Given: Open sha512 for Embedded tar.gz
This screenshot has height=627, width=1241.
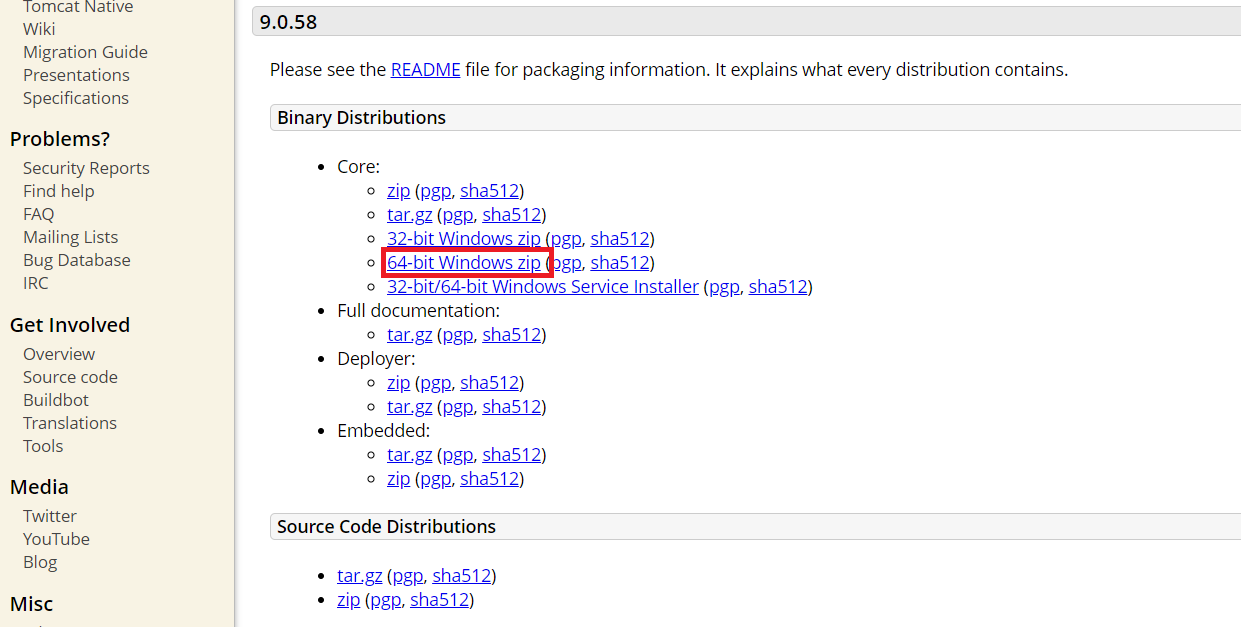Looking at the screenshot, I should point(511,455).
